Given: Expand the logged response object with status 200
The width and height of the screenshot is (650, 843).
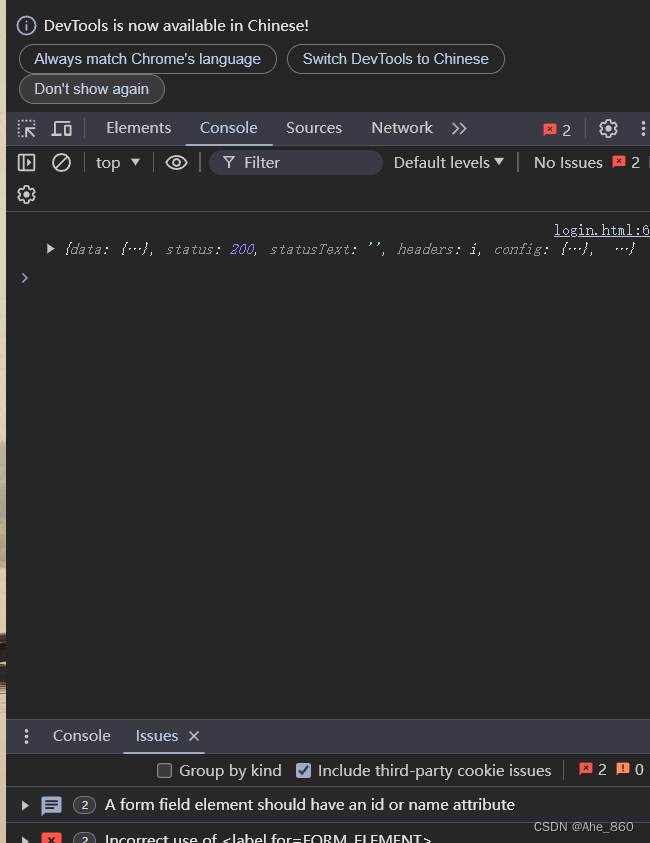Looking at the screenshot, I should 51,248.
